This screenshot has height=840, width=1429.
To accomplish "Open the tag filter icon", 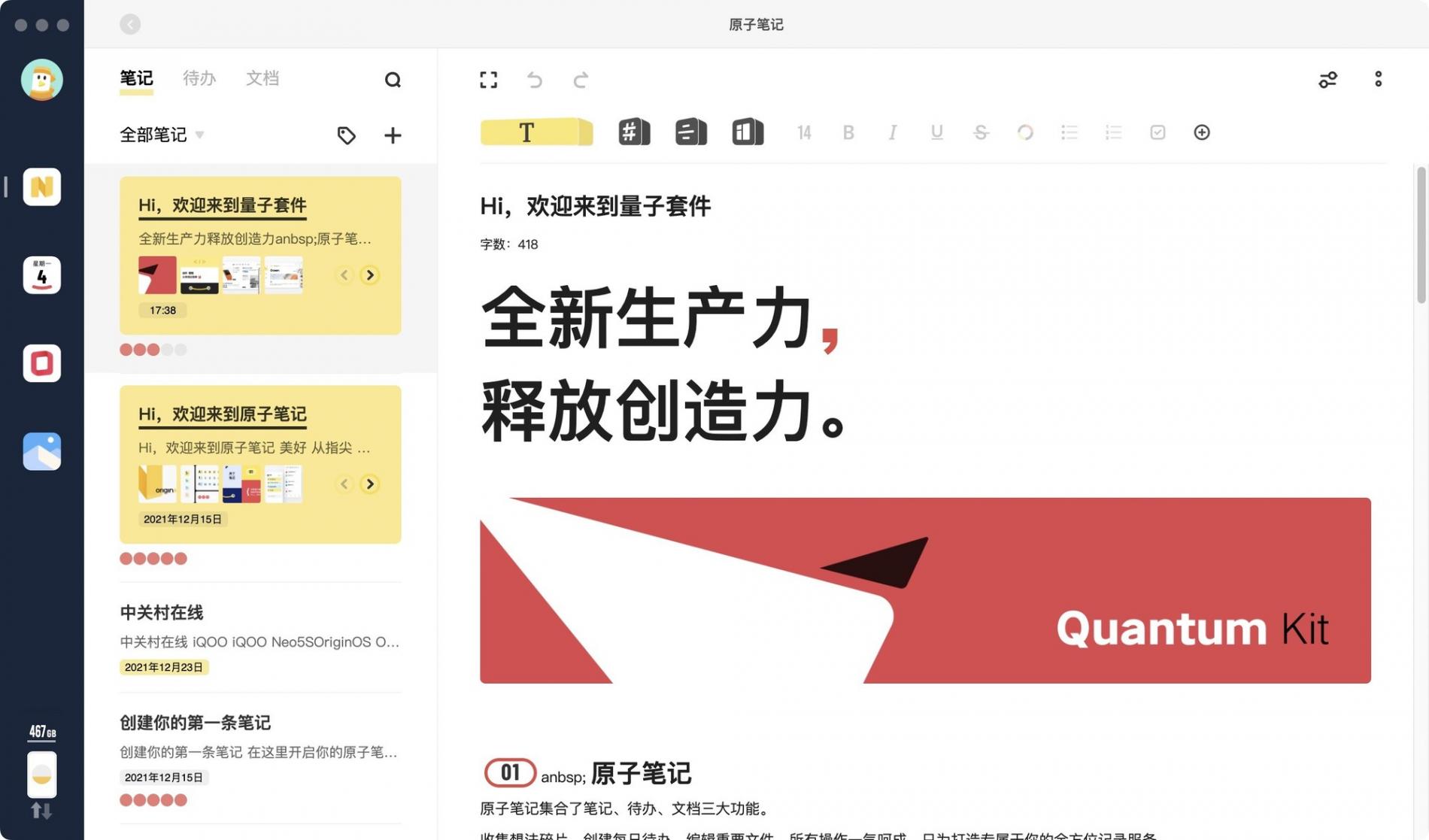I will [346, 135].
